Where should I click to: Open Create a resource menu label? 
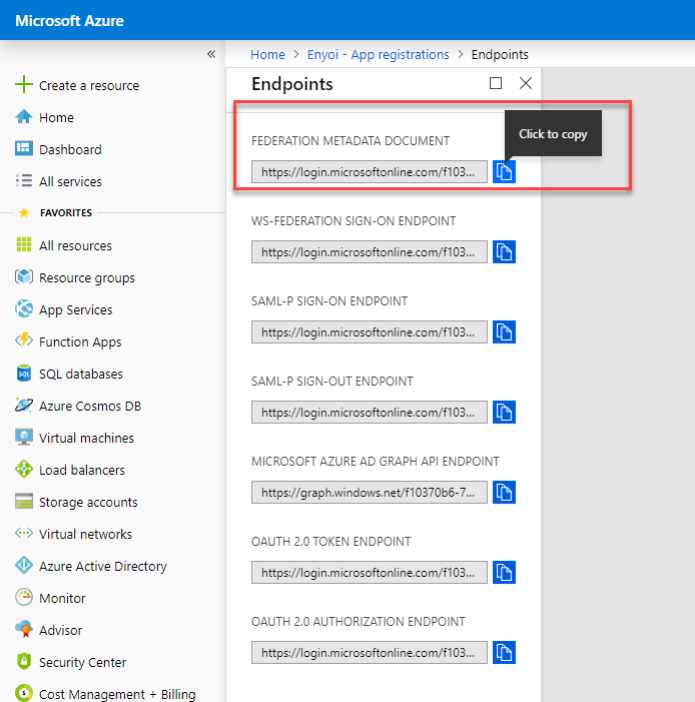click(89, 85)
